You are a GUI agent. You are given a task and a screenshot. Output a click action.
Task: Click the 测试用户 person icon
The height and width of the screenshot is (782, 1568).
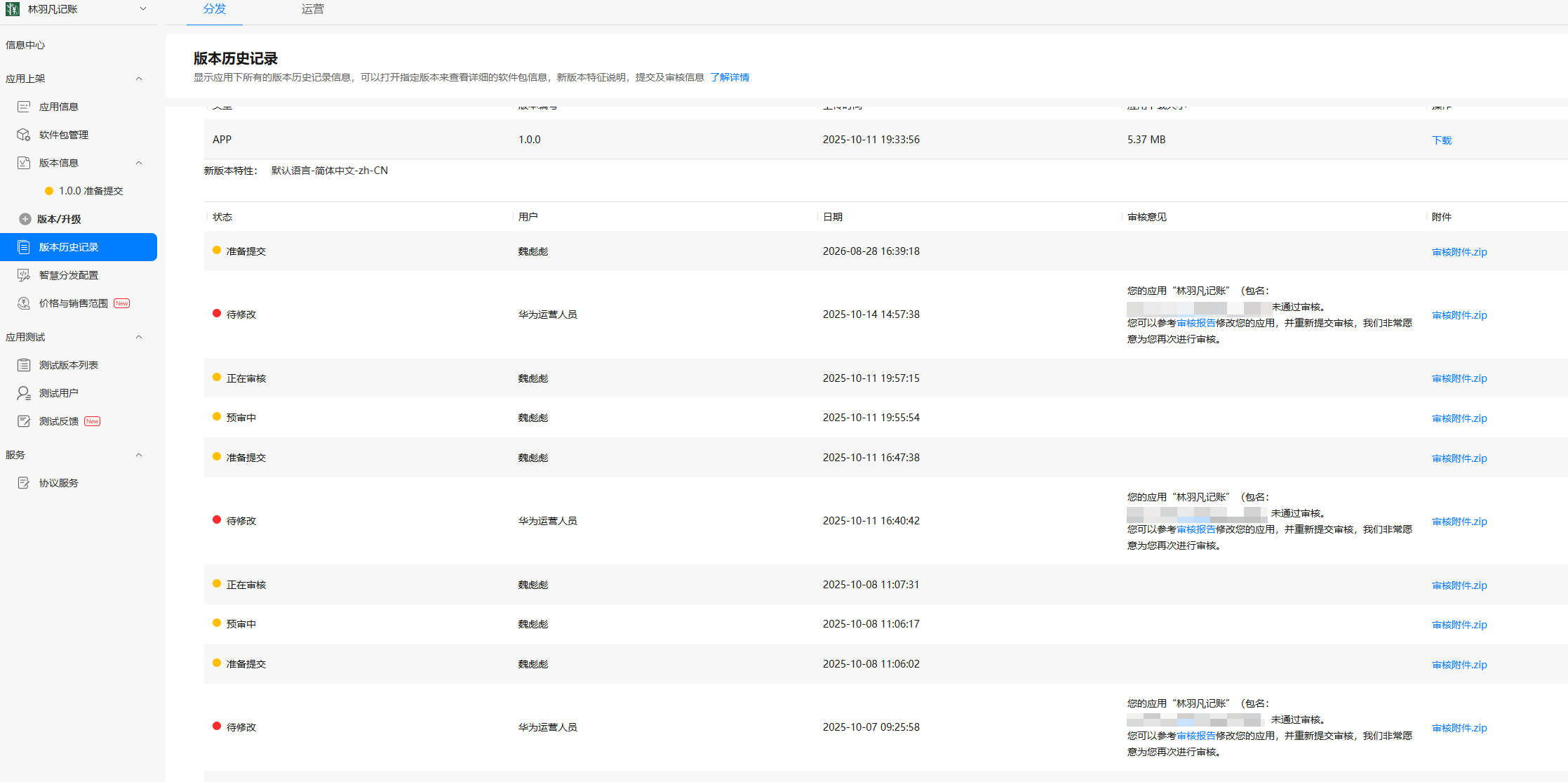24,393
